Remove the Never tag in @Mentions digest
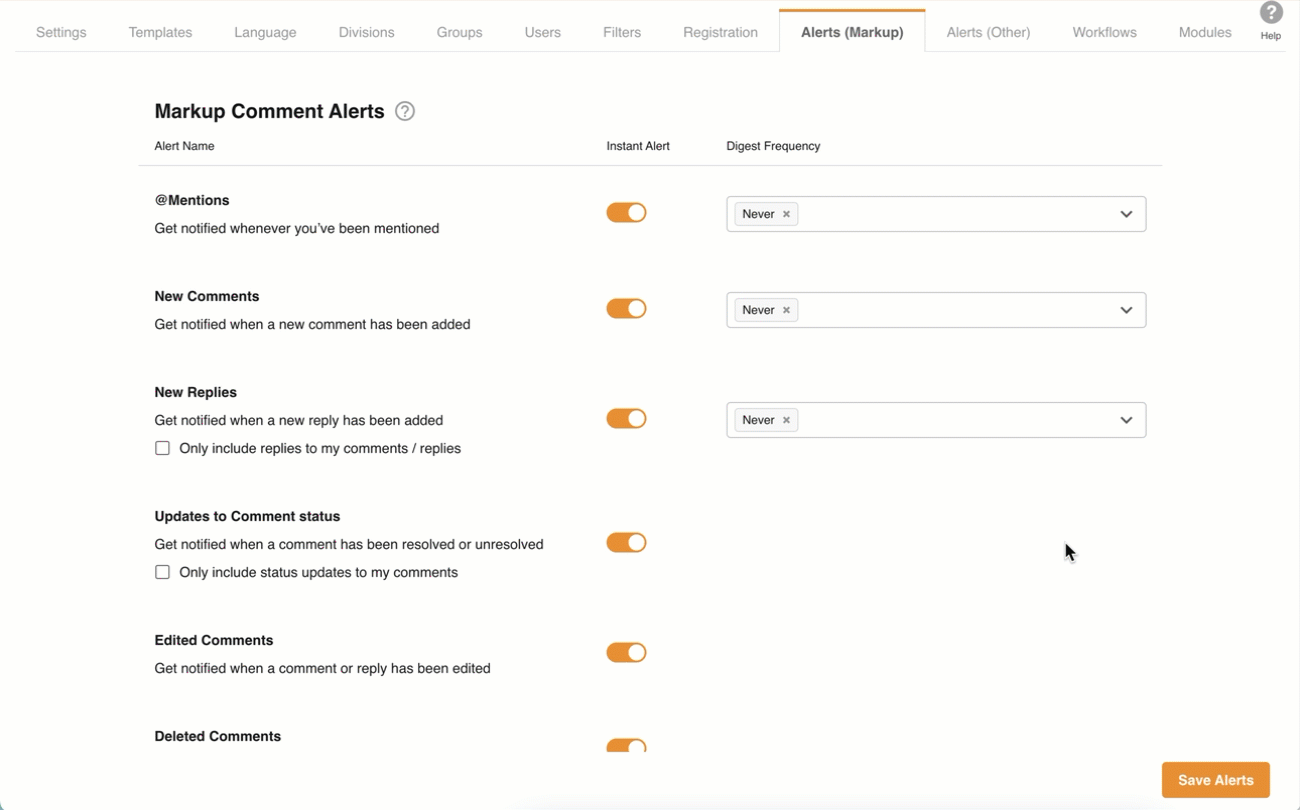 [787, 214]
